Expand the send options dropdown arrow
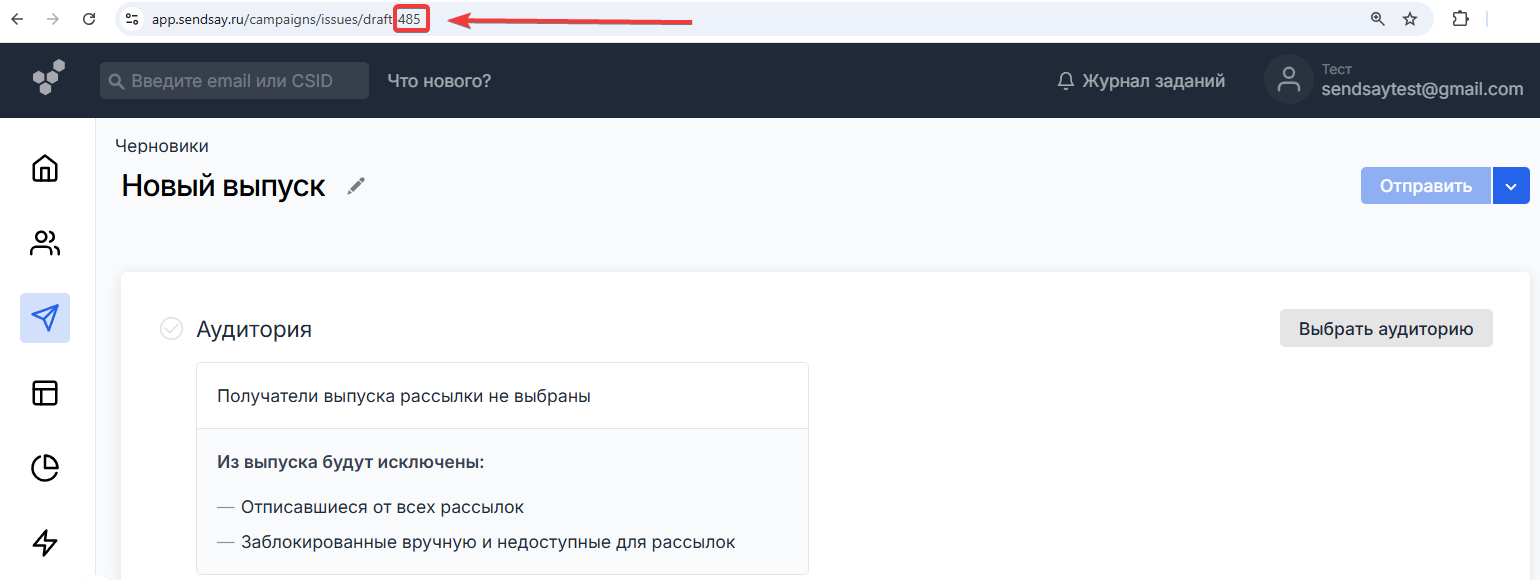1540x580 pixels. click(1511, 186)
